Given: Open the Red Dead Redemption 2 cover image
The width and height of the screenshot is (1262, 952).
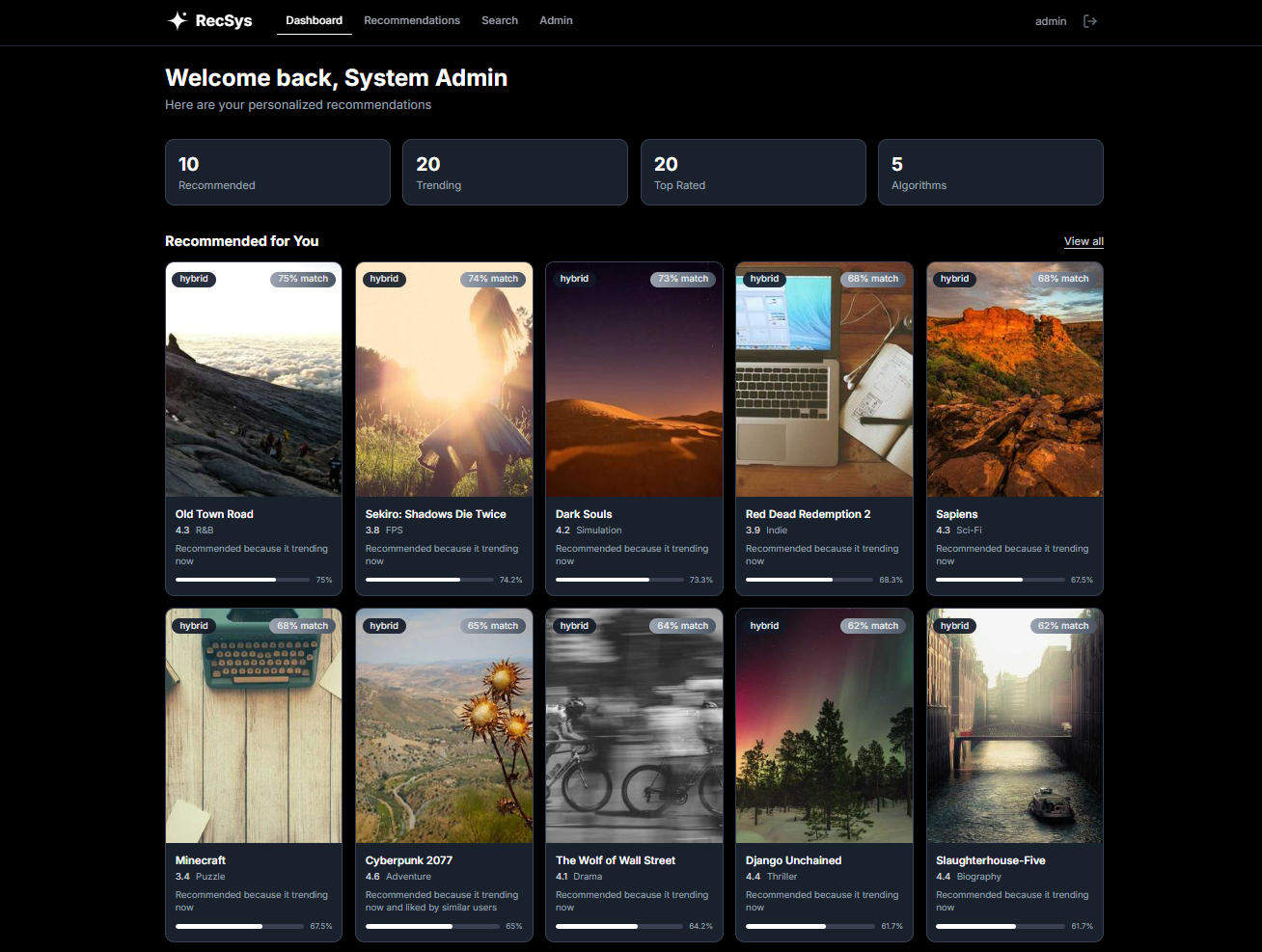Looking at the screenshot, I should click(x=824, y=379).
